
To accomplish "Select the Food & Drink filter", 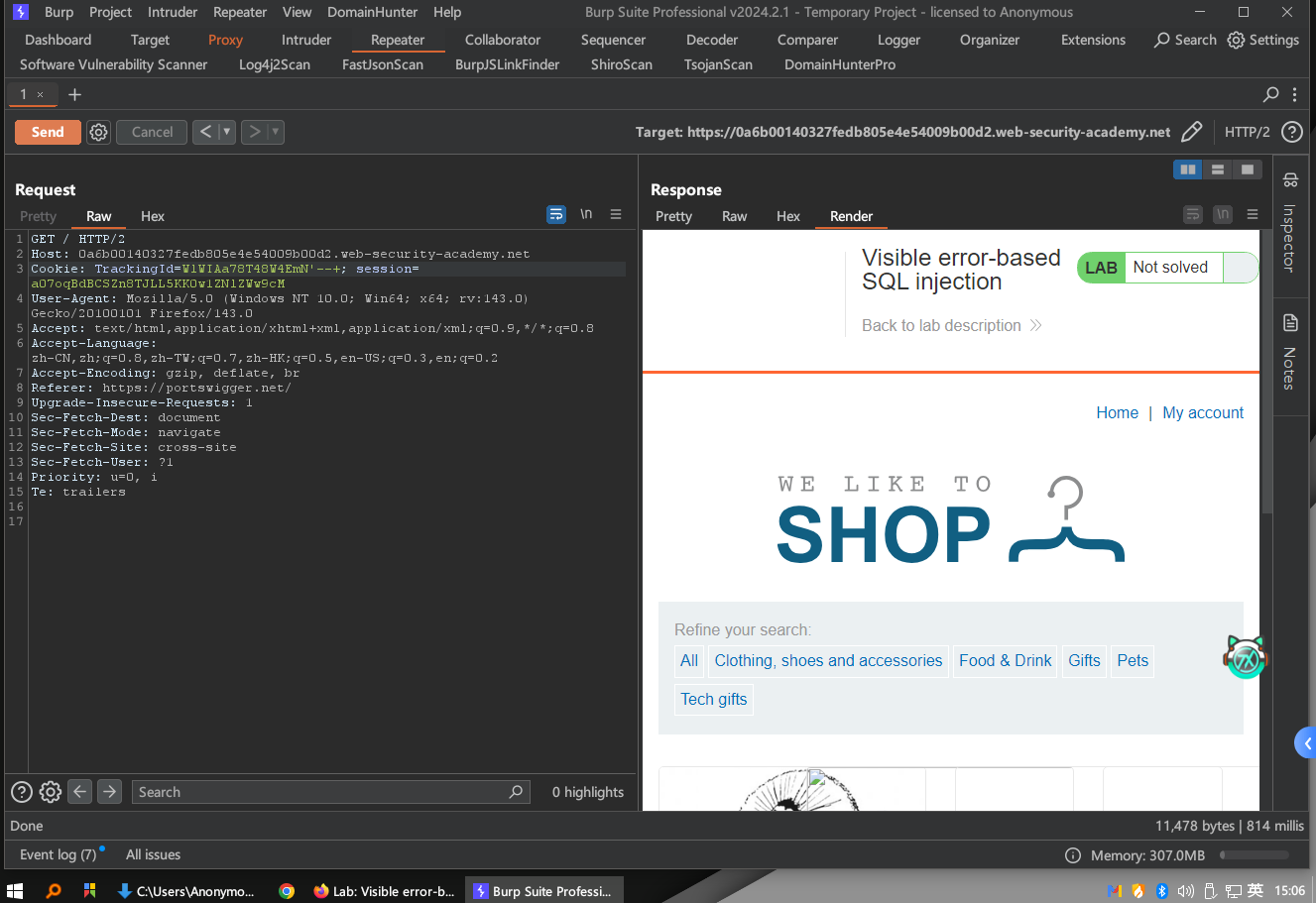I will click(x=1006, y=660).
